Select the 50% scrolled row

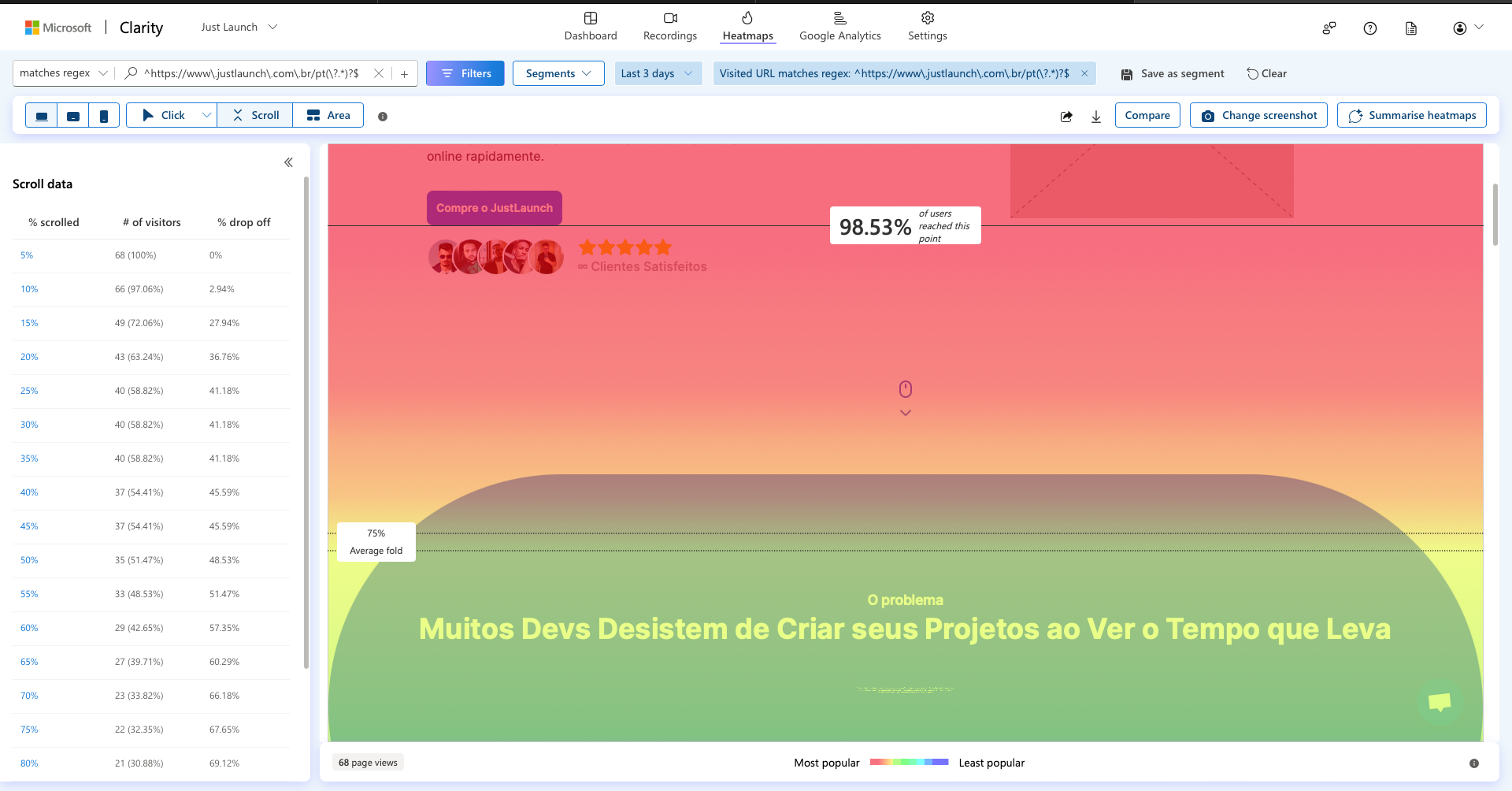[151, 560]
